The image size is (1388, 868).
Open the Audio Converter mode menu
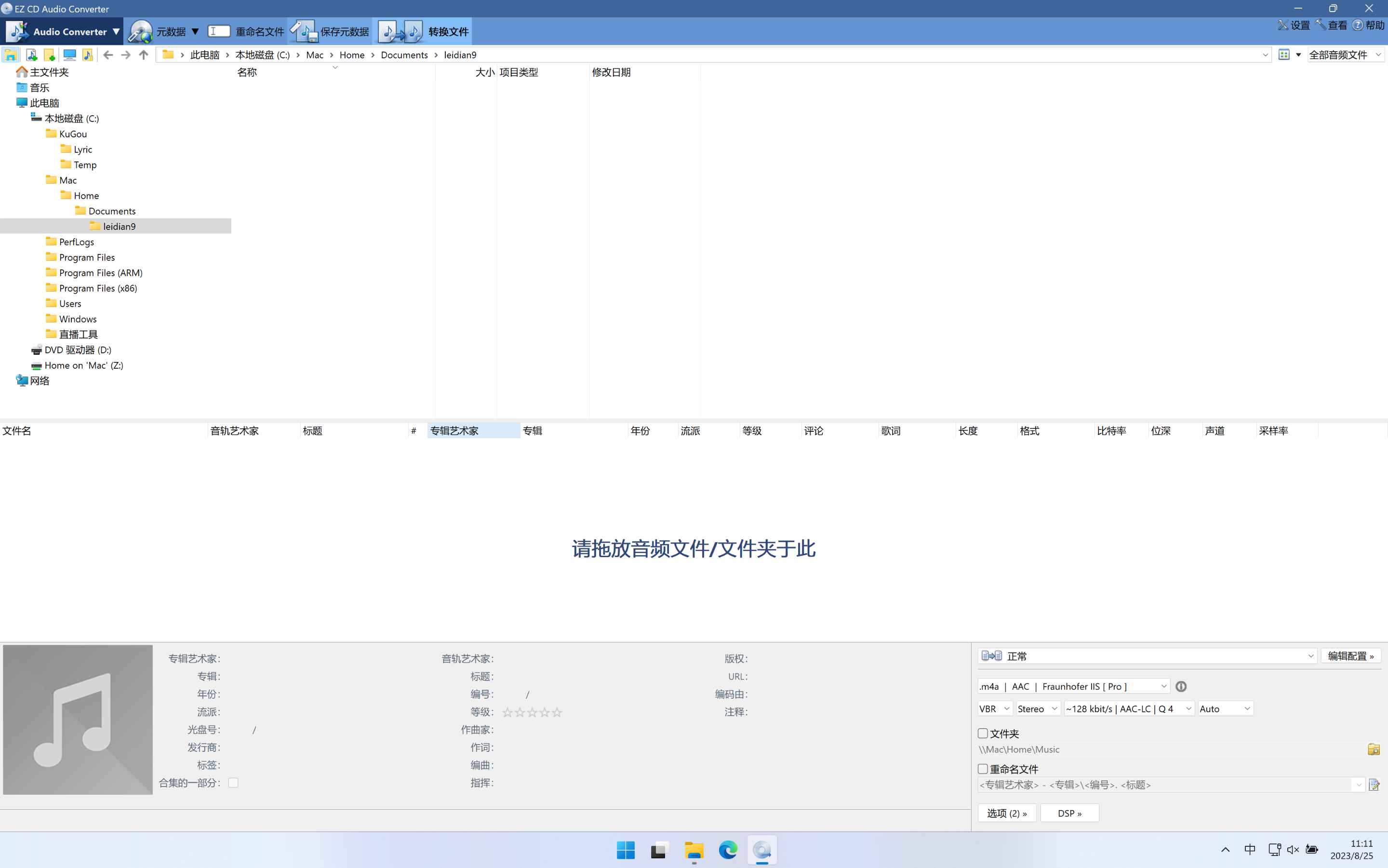(65, 31)
